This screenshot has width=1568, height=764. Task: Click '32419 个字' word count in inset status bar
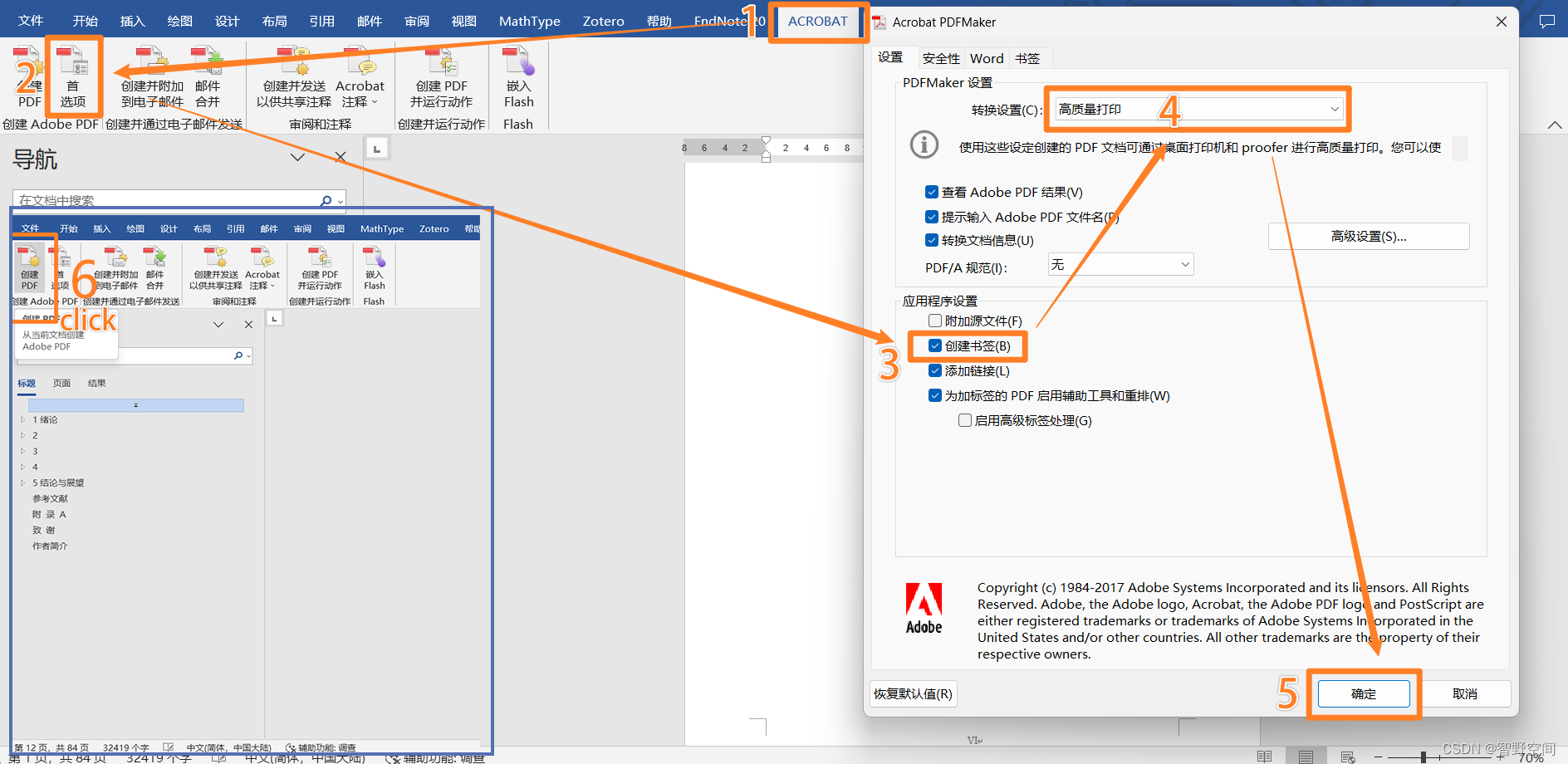point(126,747)
